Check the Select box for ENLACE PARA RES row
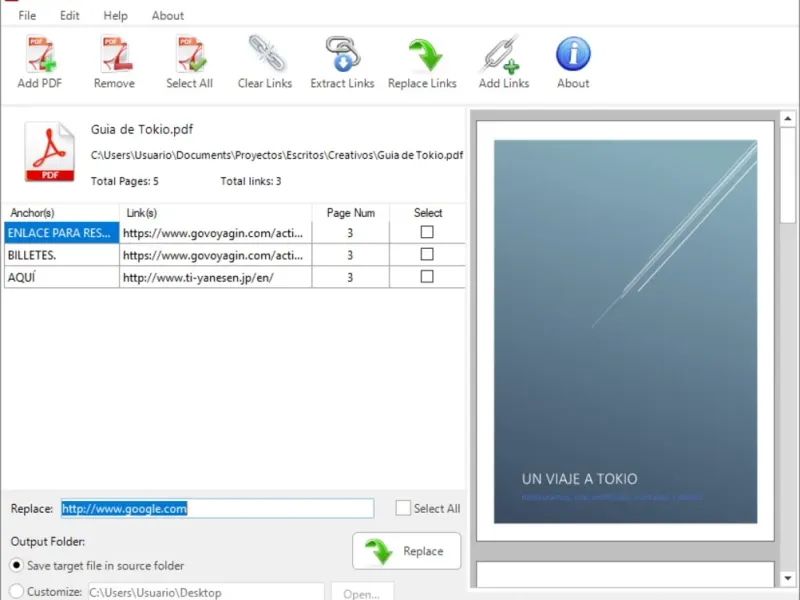Viewport: 800px width, 600px height. tap(427, 232)
